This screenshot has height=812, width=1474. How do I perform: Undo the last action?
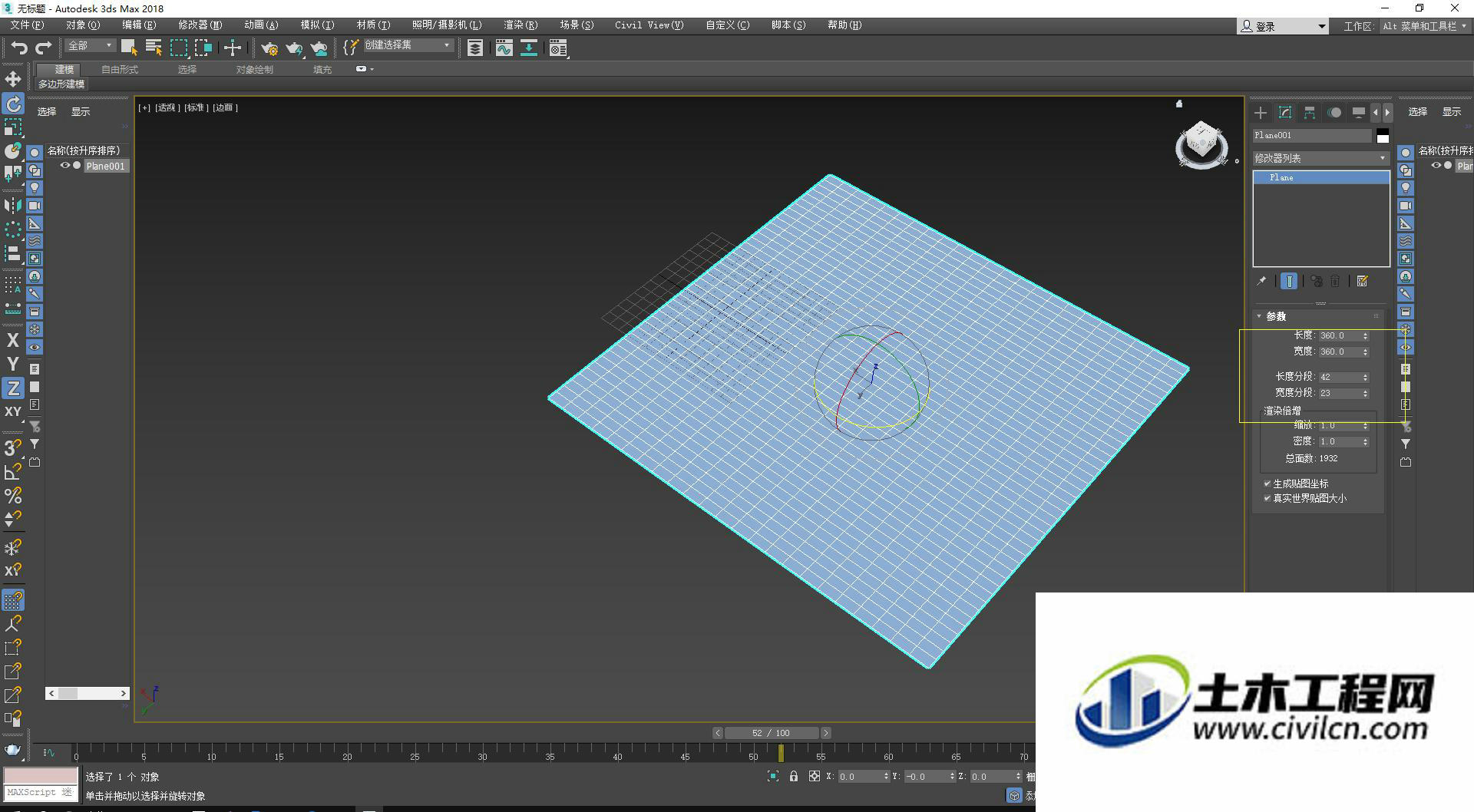[x=18, y=48]
